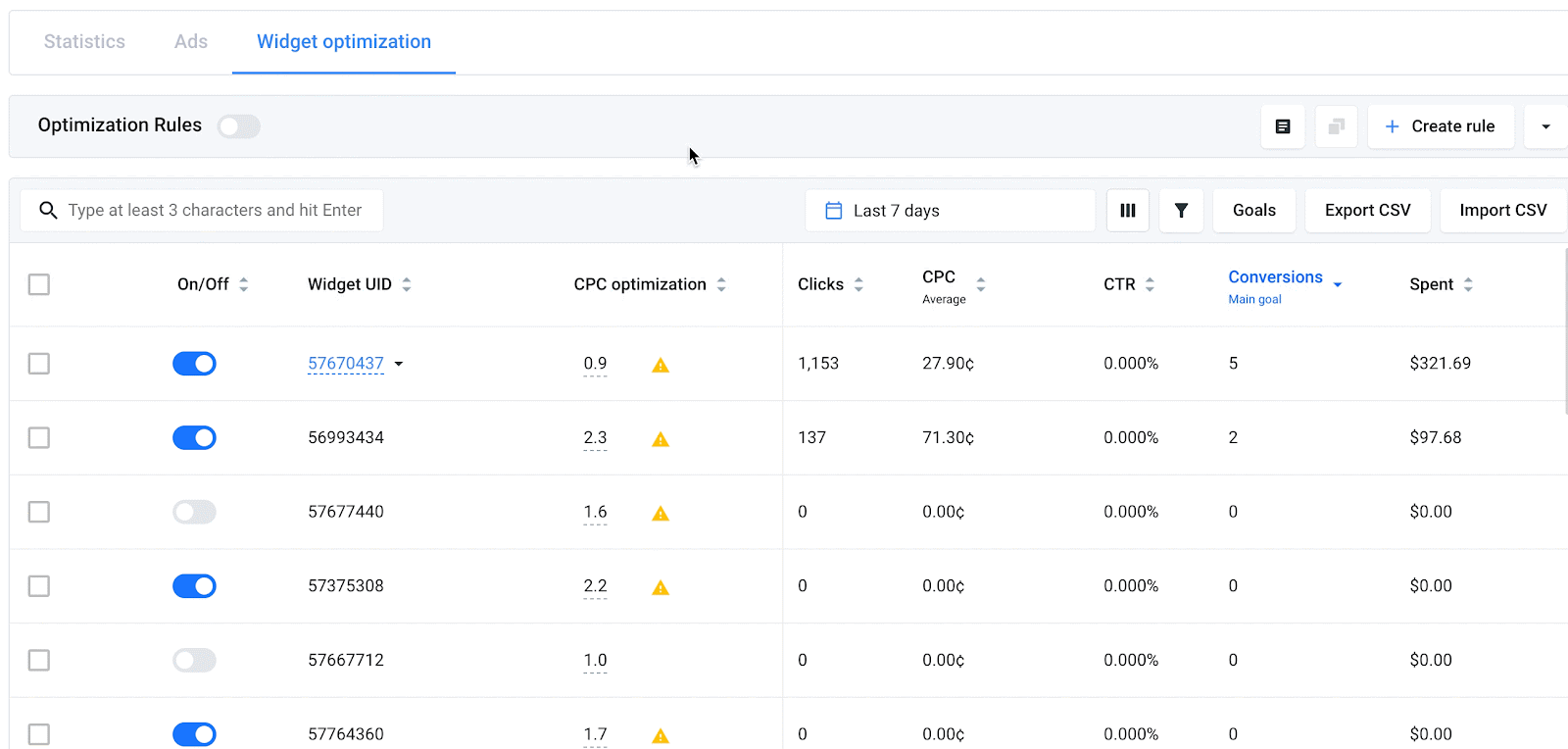
Task: Switch to the Statistics tab
Action: pos(84,41)
